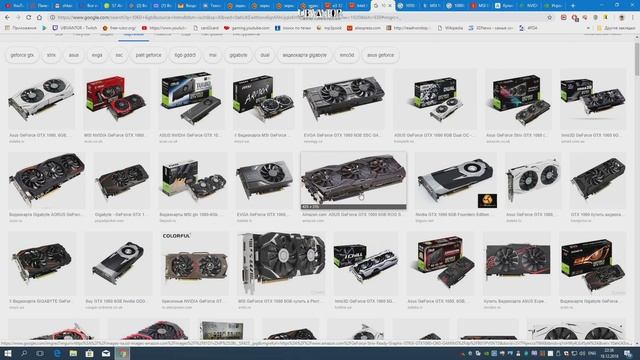Viewport: 640px width, 360px height.
Task: Open Microsoft Store from the taskbar
Action: 89,353
